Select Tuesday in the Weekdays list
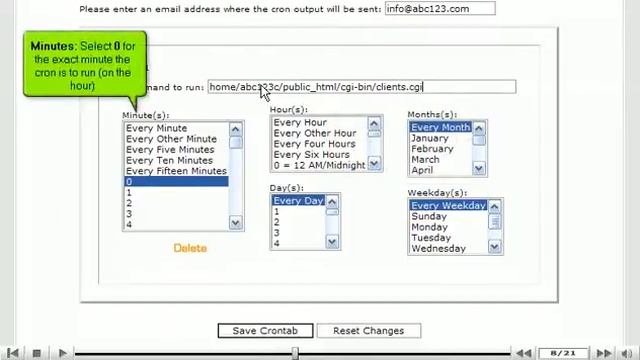Screen dimensions: 640x360 pyautogui.click(x=449, y=238)
